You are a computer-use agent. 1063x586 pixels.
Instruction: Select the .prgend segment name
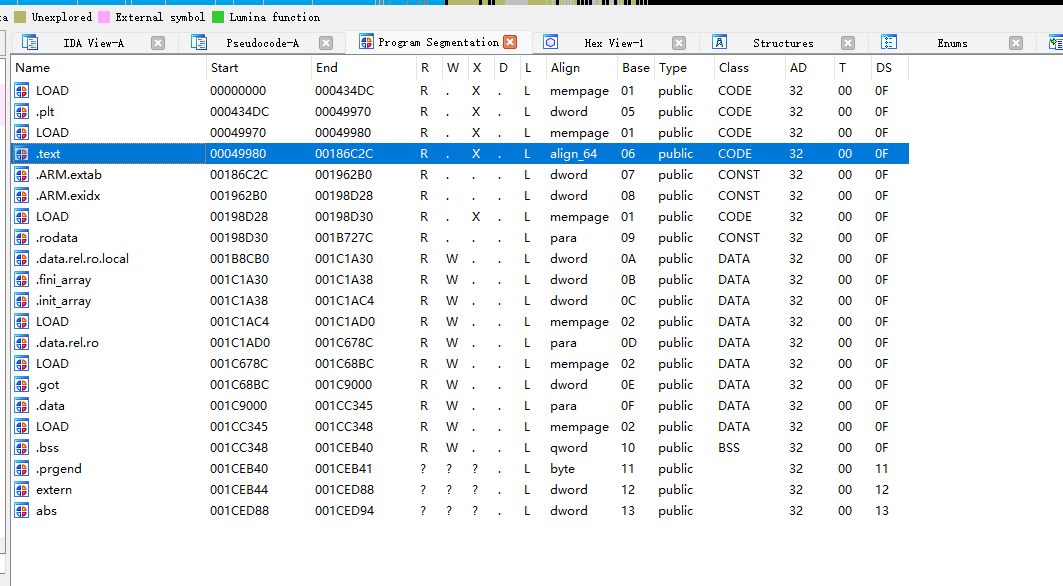pos(58,469)
